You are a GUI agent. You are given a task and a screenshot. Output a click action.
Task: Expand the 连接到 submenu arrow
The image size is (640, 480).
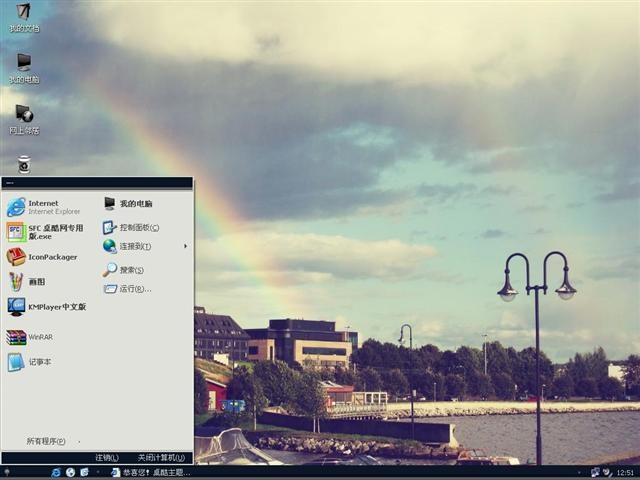[x=185, y=246]
